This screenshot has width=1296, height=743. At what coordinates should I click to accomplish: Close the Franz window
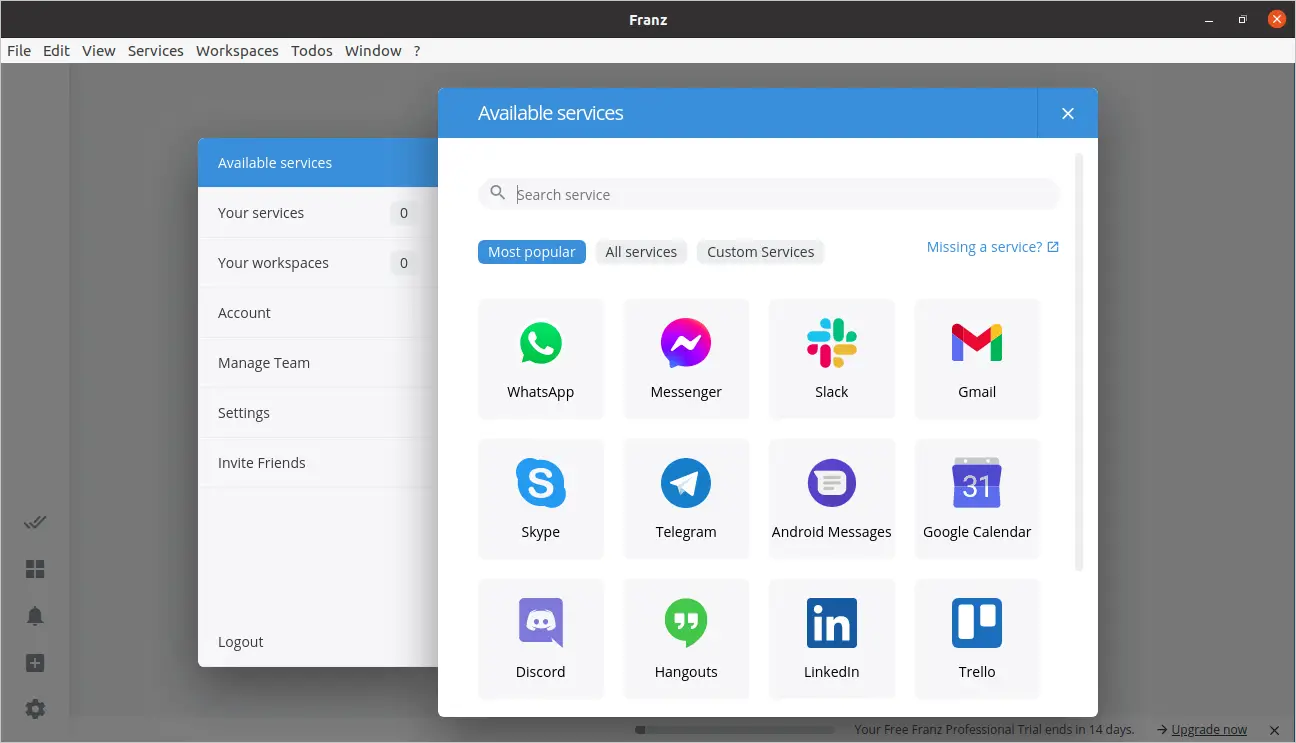[x=1276, y=18]
